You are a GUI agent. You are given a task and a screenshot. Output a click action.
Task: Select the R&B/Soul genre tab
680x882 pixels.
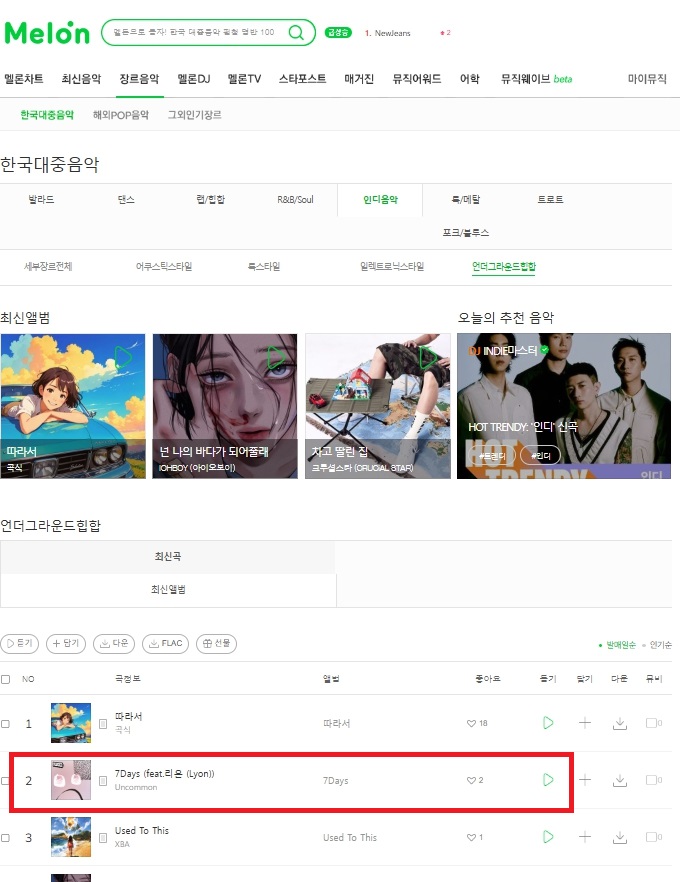(x=295, y=200)
